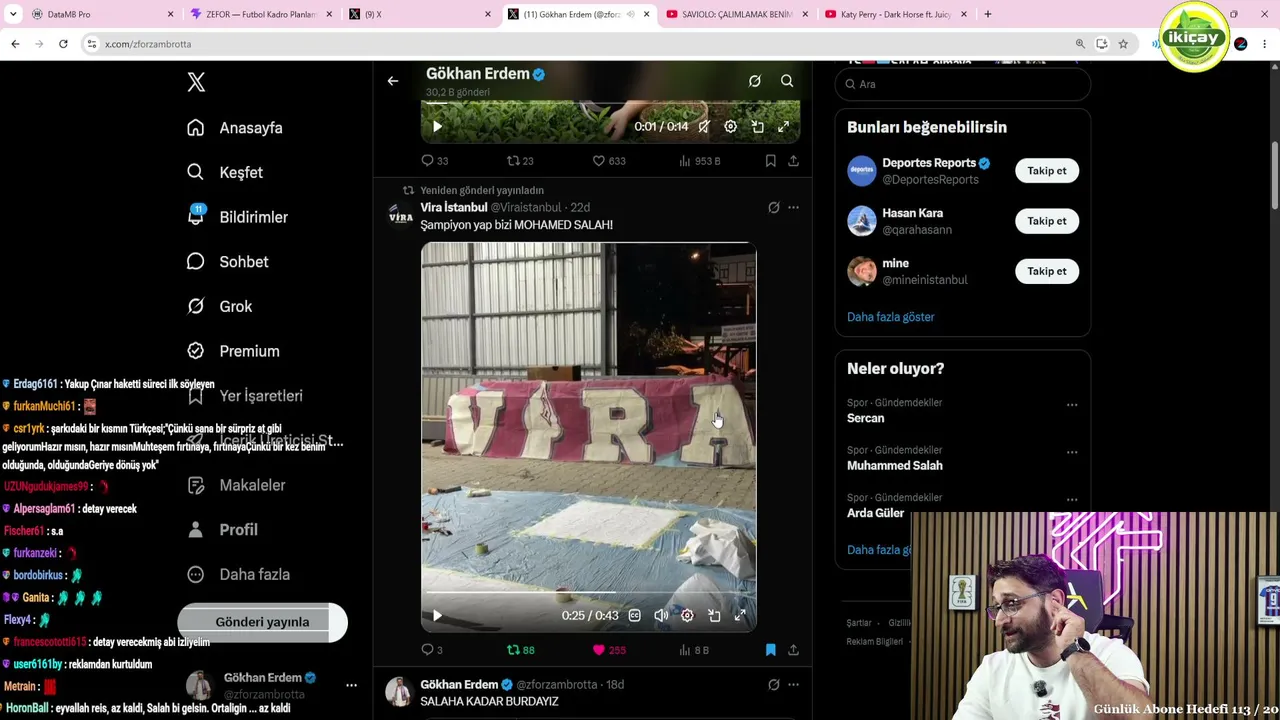View analytics for the 953 B views post
1280x720 pixels.
click(x=700, y=161)
